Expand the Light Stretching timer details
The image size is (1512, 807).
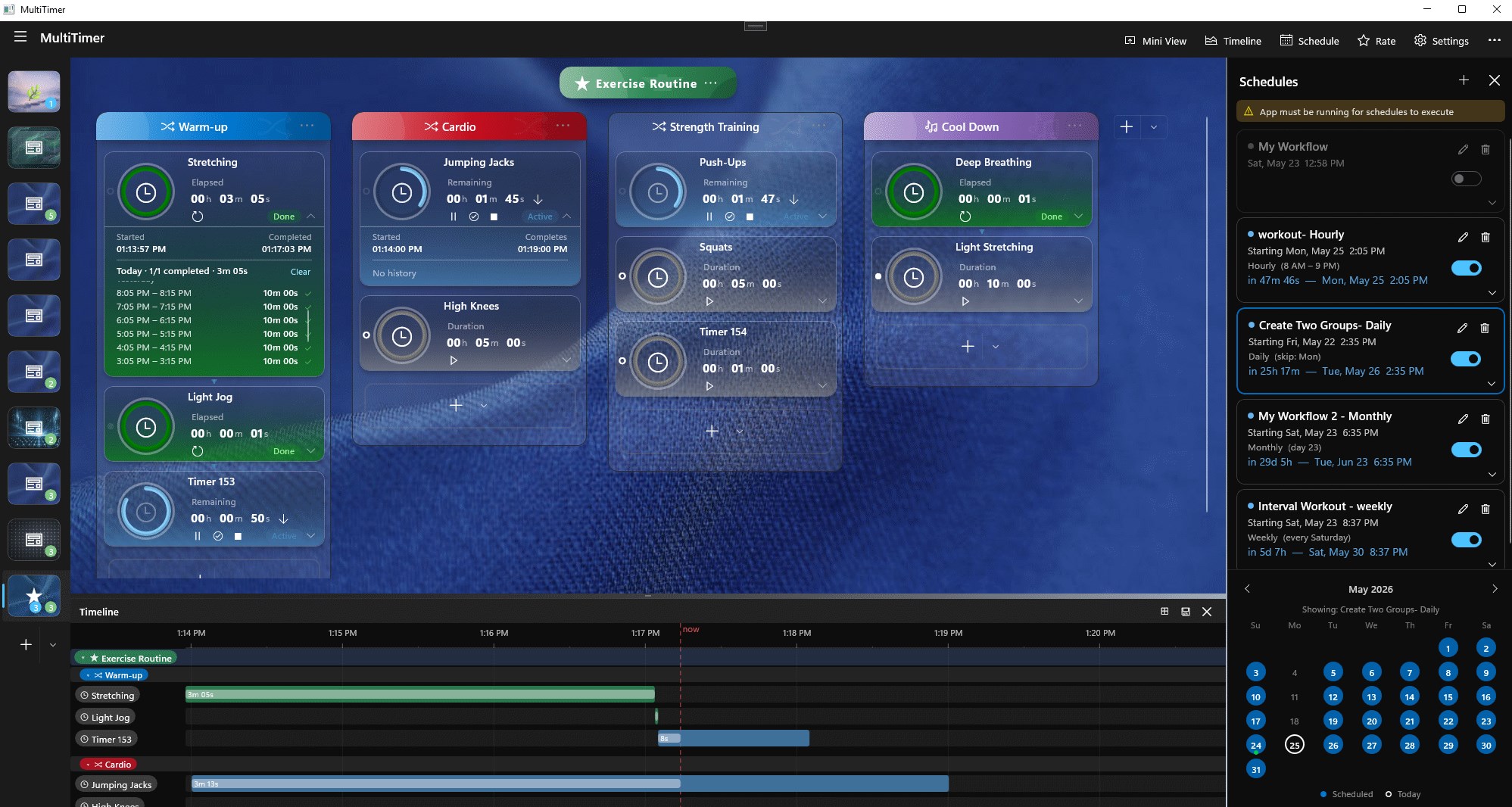[x=1079, y=301]
